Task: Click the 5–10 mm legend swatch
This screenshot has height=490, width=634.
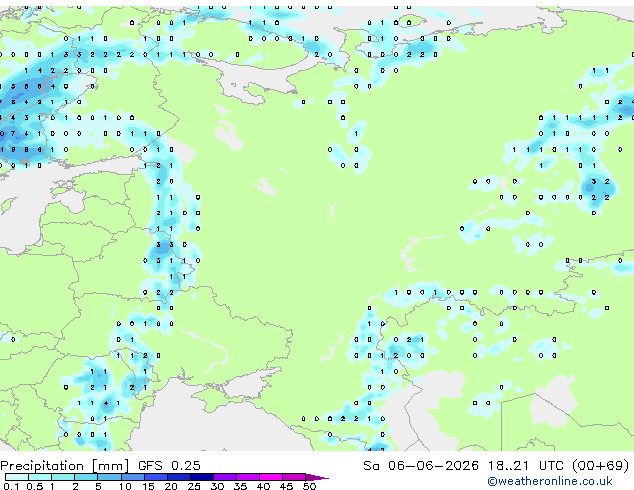Action: click(x=109, y=477)
